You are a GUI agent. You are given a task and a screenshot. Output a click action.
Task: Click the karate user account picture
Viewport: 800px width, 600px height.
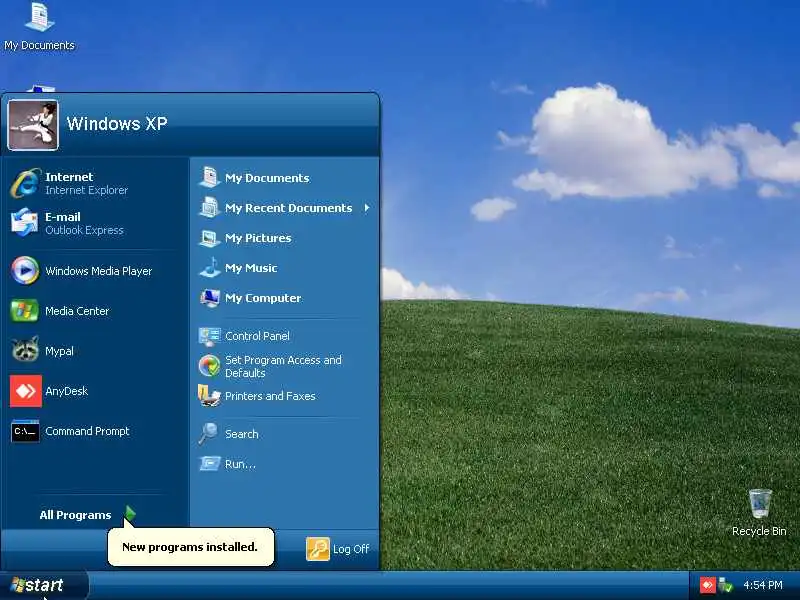coord(33,125)
